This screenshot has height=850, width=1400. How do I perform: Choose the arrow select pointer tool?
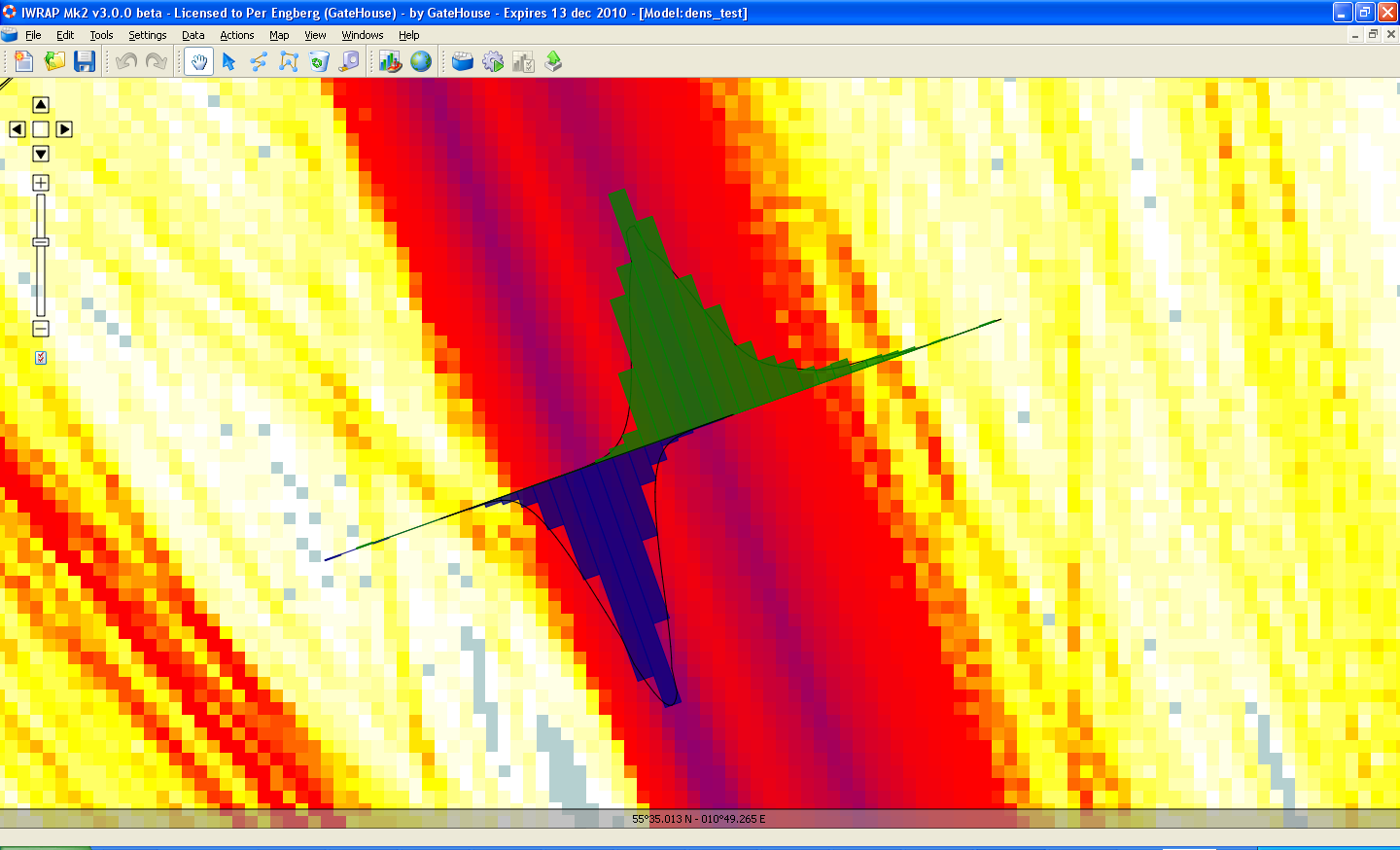click(228, 61)
